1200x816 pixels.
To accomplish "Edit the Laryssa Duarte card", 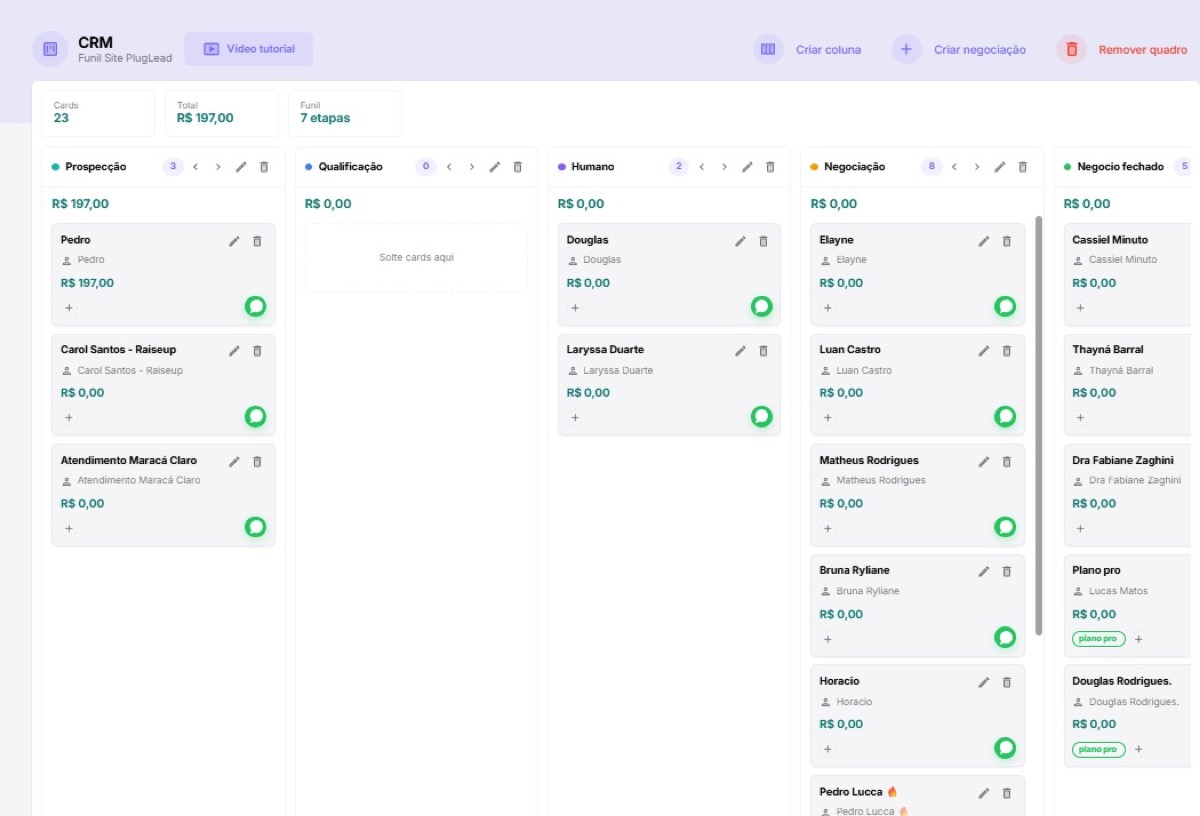I will (x=740, y=351).
